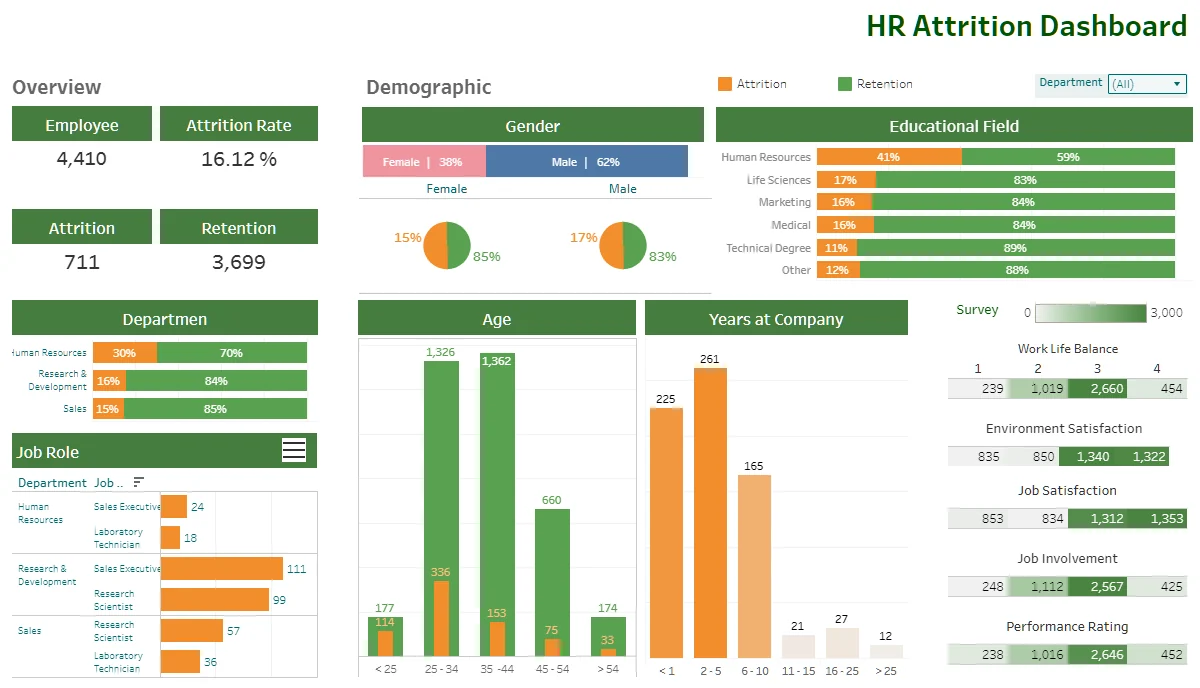Select the 225 bar for under 1 year
The width and height of the screenshot is (1200, 688).
click(x=666, y=532)
